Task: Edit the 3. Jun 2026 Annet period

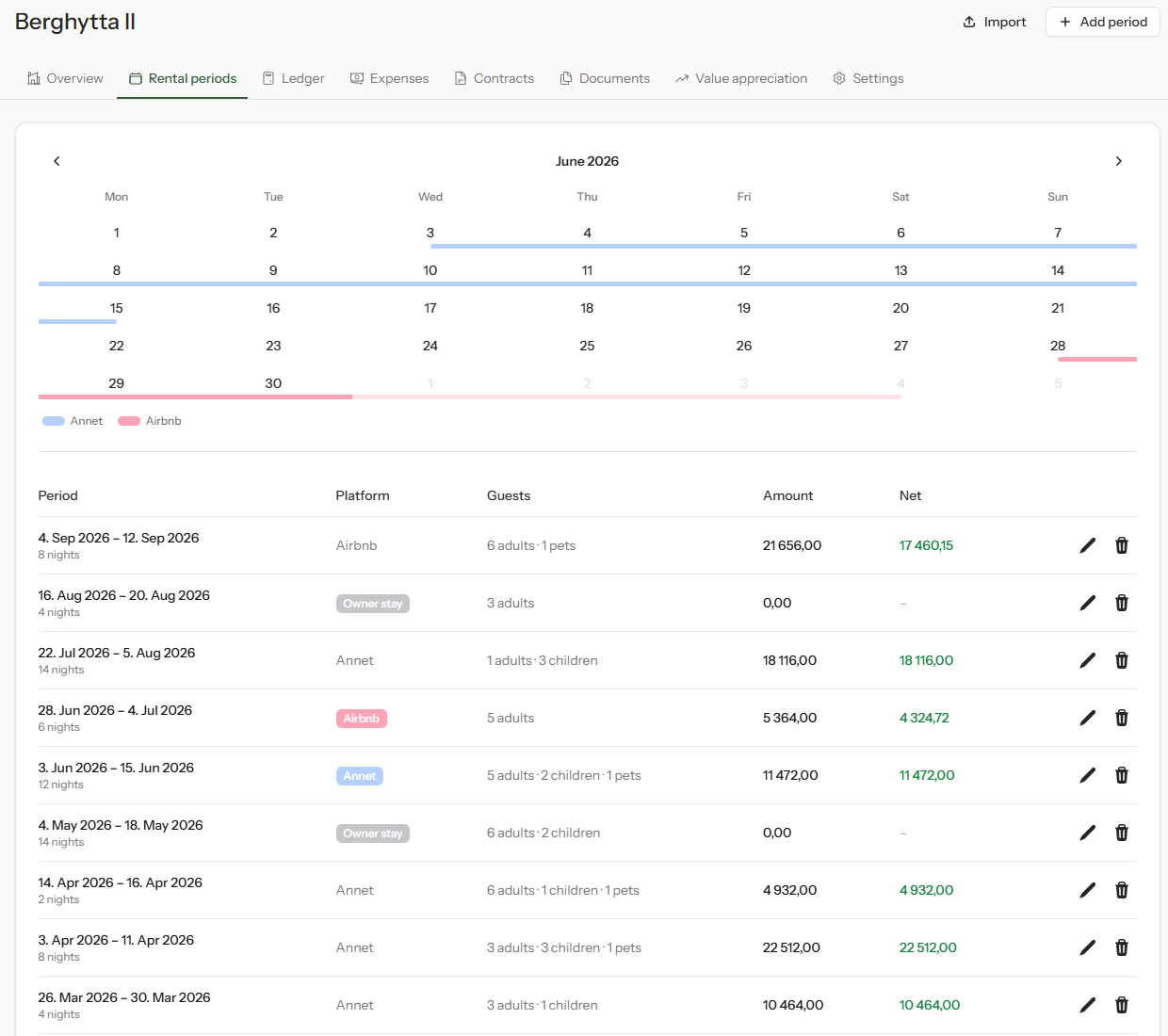Action: [x=1088, y=775]
